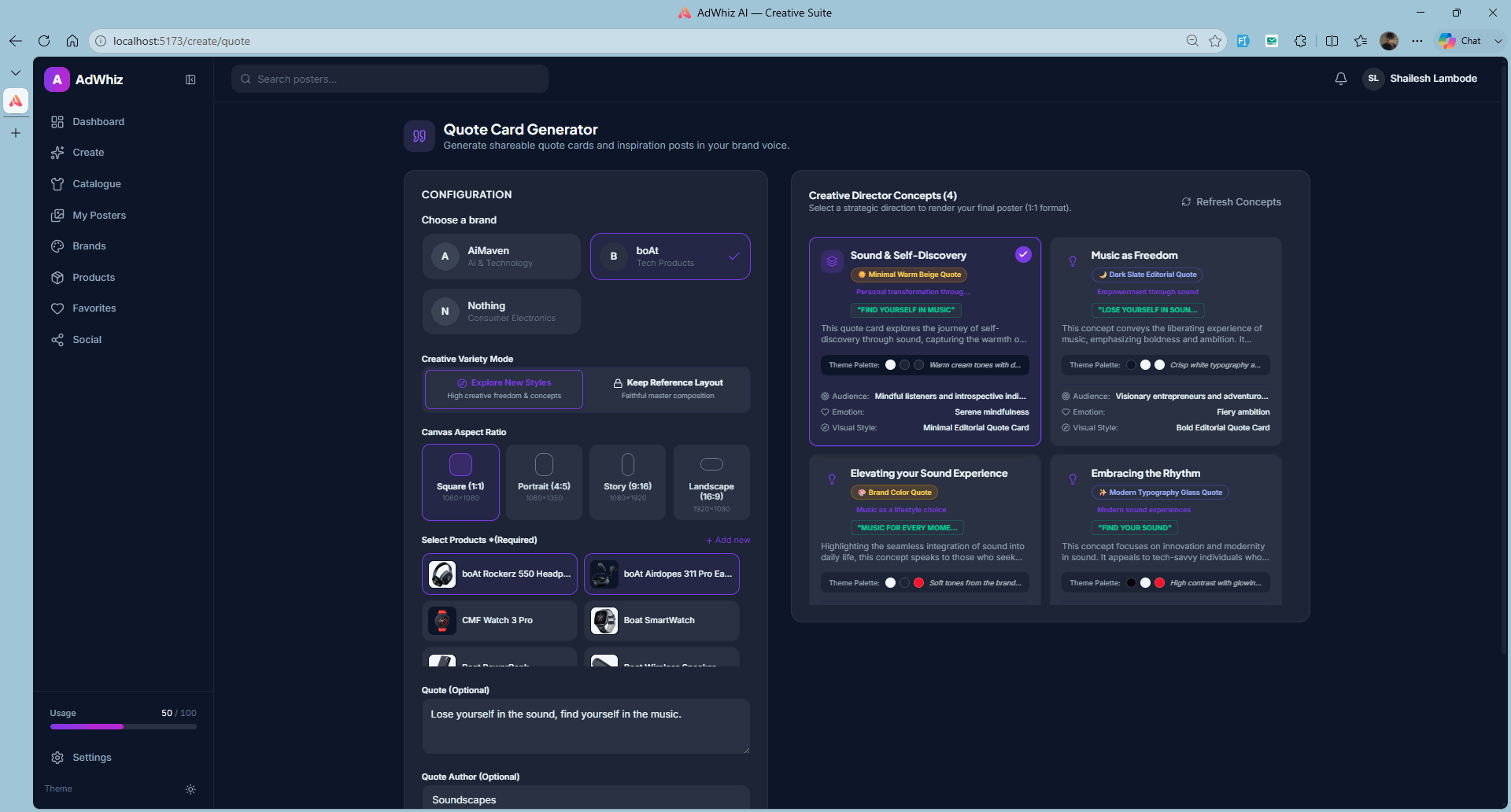Select the Nothing brand card
The height and width of the screenshot is (812, 1511).
501,312
